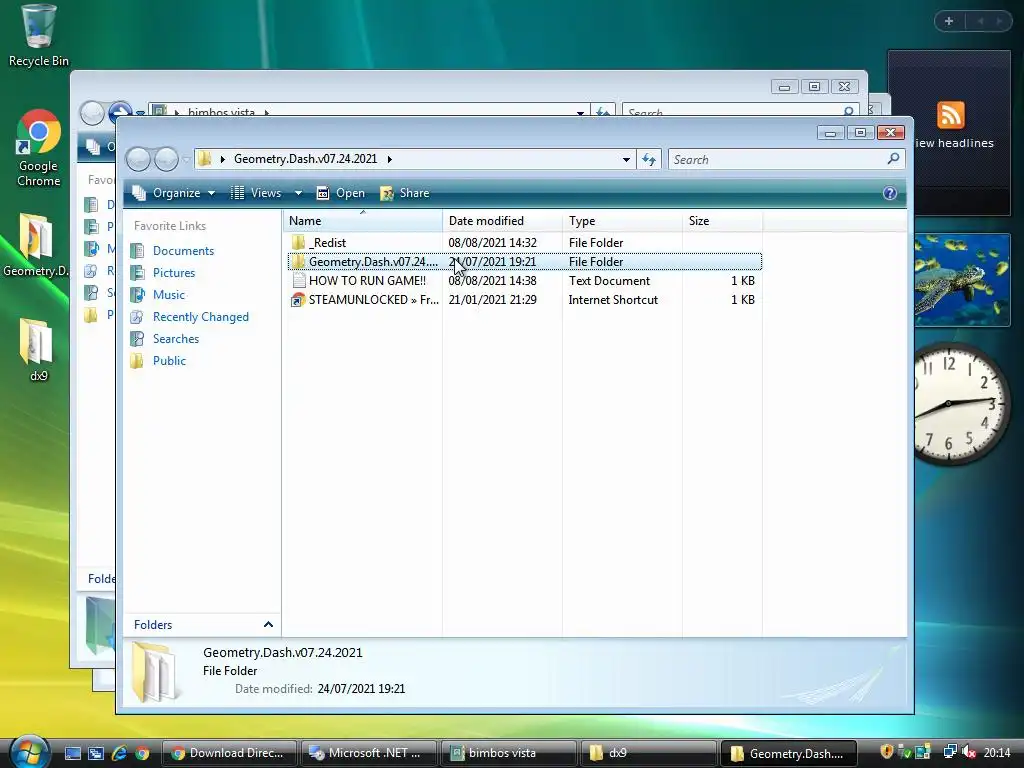The width and height of the screenshot is (1024, 768).
Task: Sort by Date modified column
Action: pos(502,221)
